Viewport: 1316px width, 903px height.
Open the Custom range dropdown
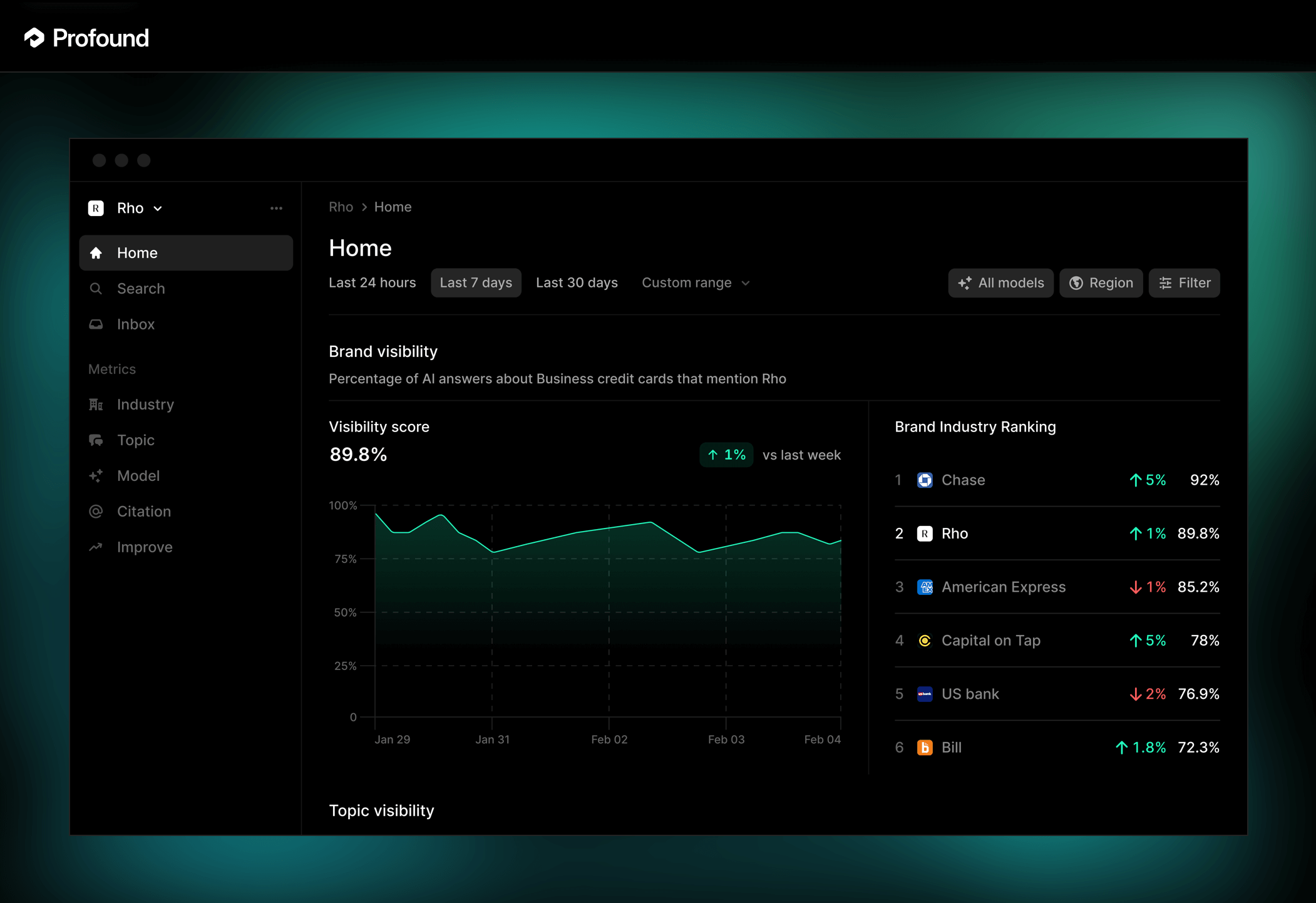695,283
